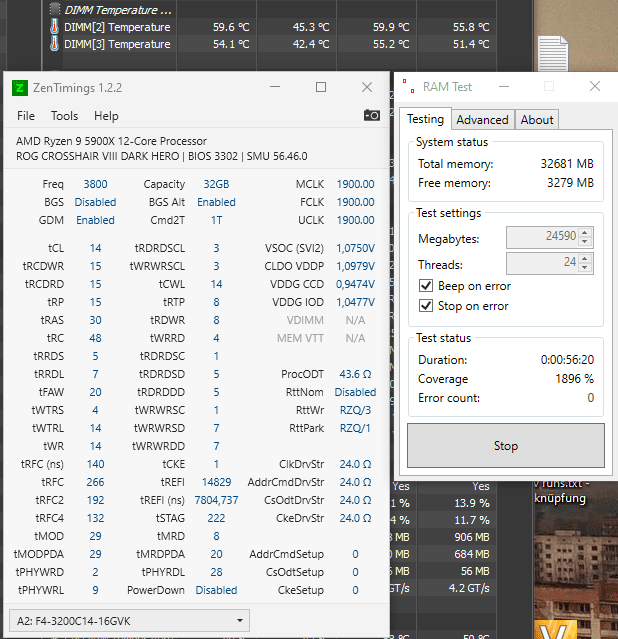Click the Capacity value 32GB
The image size is (618, 639).
216,184
